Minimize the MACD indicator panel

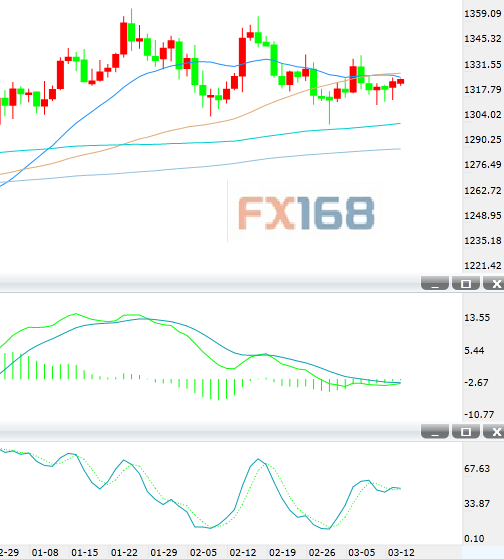(434, 283)
